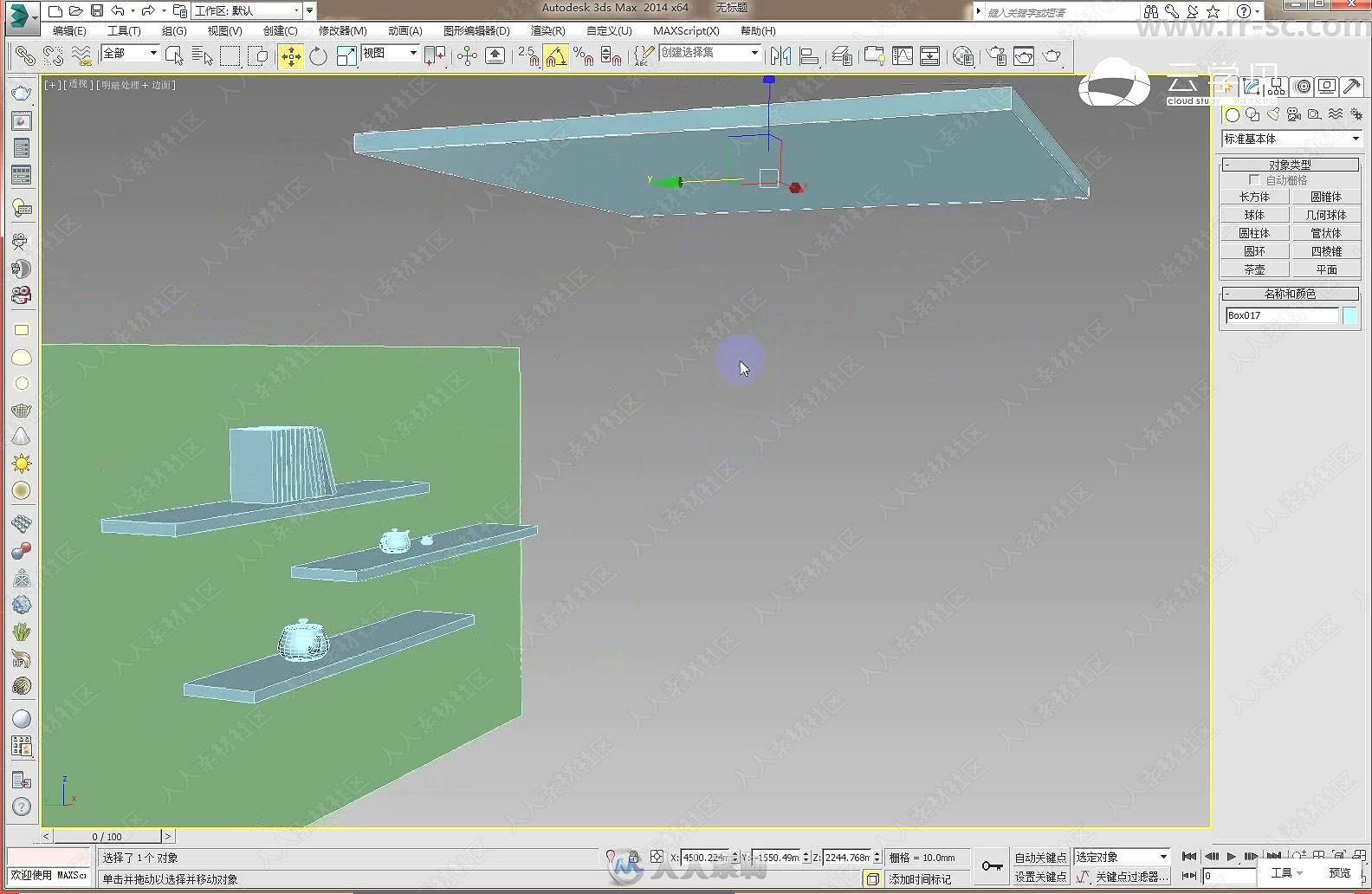Open the Material Editor icon
The height and width of the screenshot is (894, 1372).
pos(963,56)
